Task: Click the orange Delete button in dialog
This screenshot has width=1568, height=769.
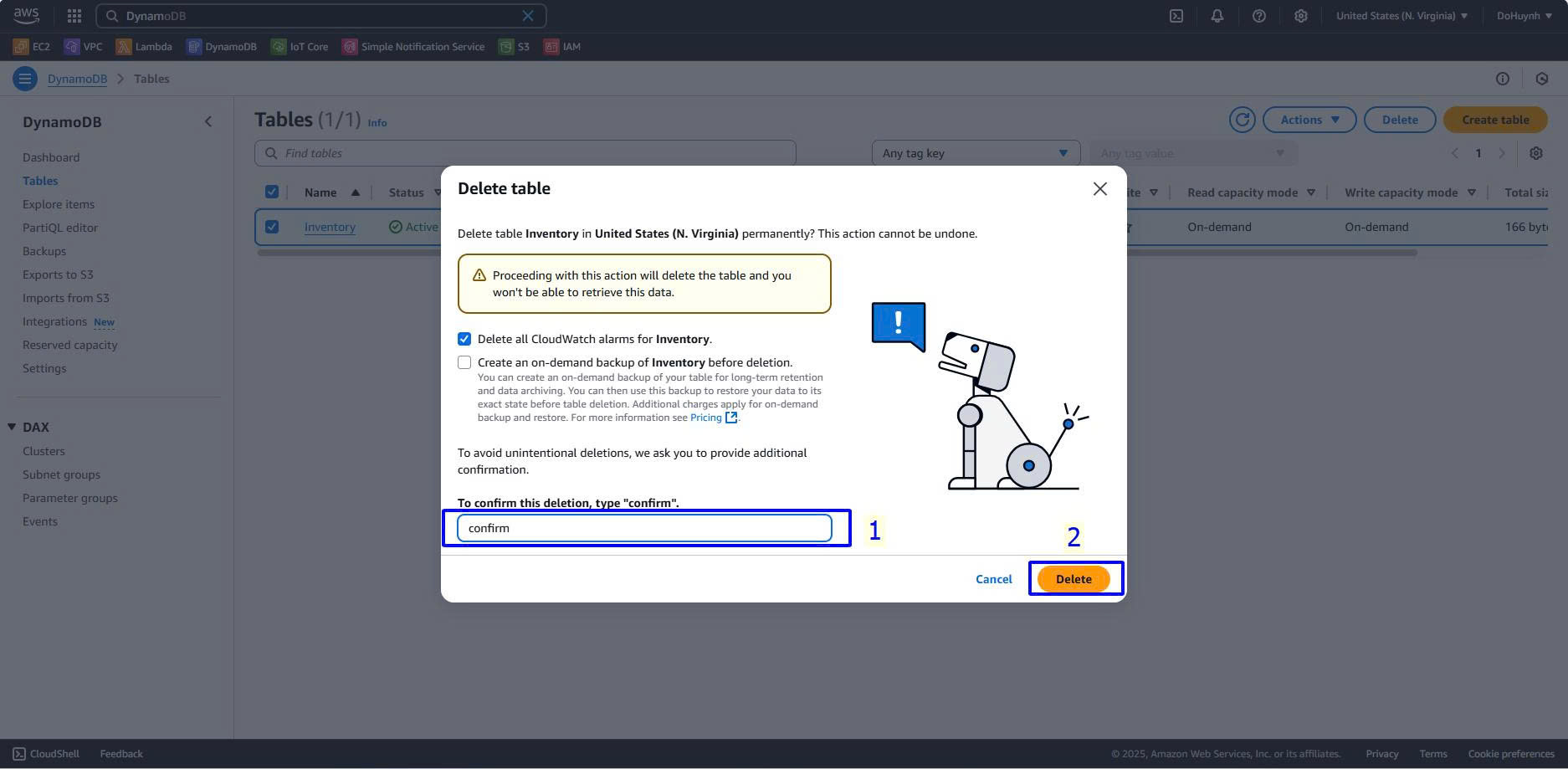Action: (1074, 579)
